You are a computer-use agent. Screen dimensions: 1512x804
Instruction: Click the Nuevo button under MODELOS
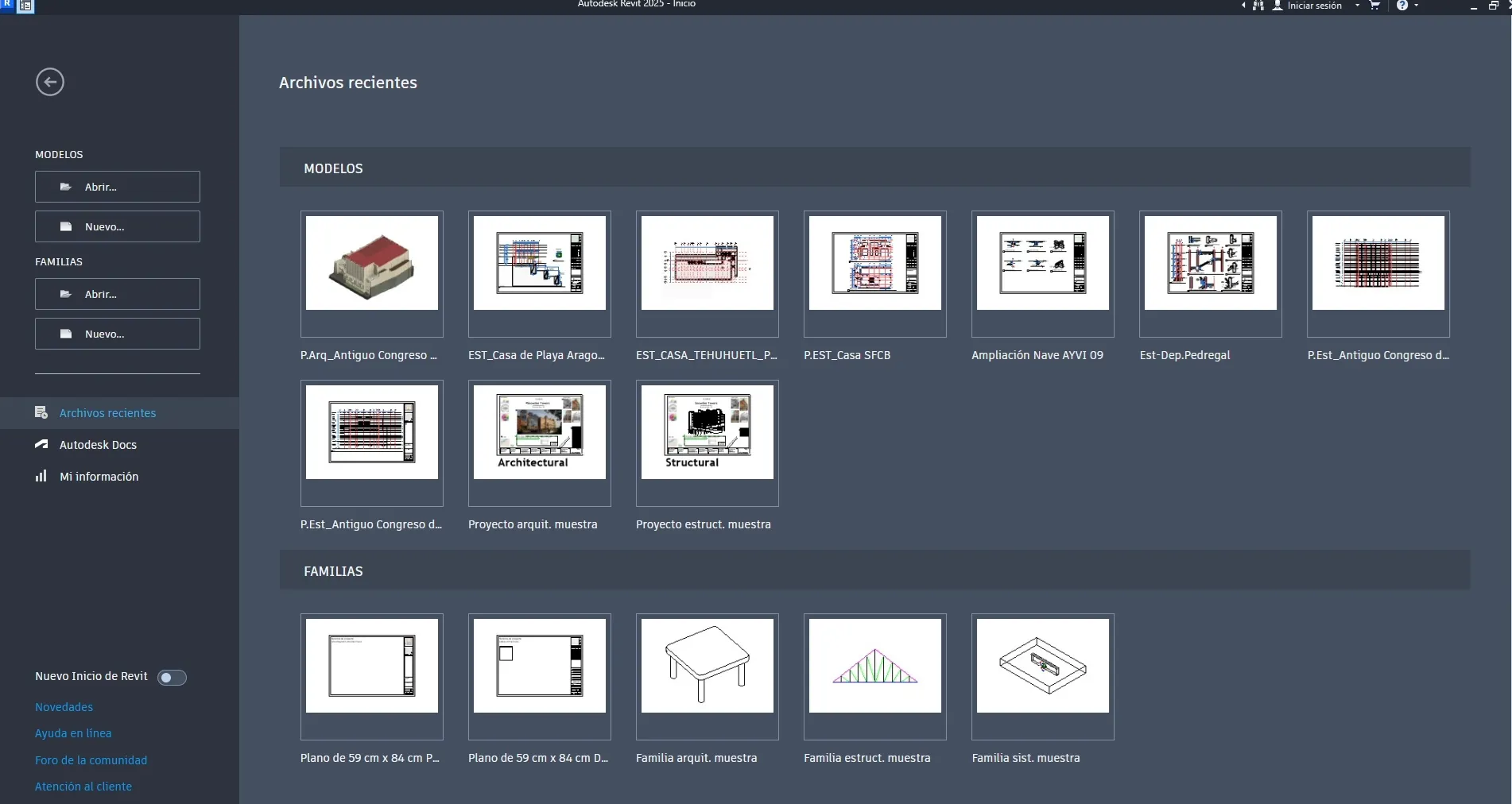(x=117, y=226)
